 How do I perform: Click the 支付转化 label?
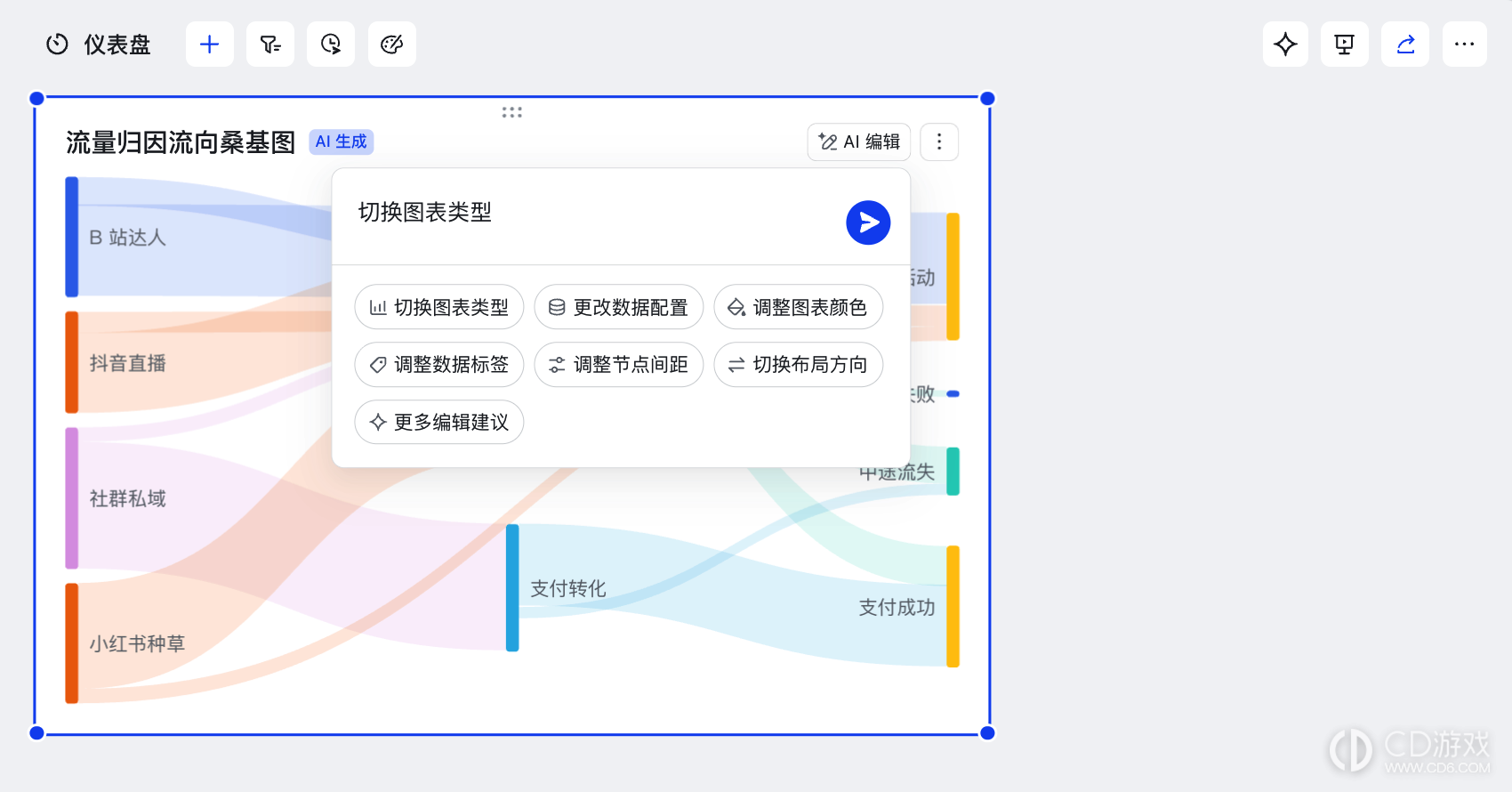pyautogui.click(x=568, y=588)
